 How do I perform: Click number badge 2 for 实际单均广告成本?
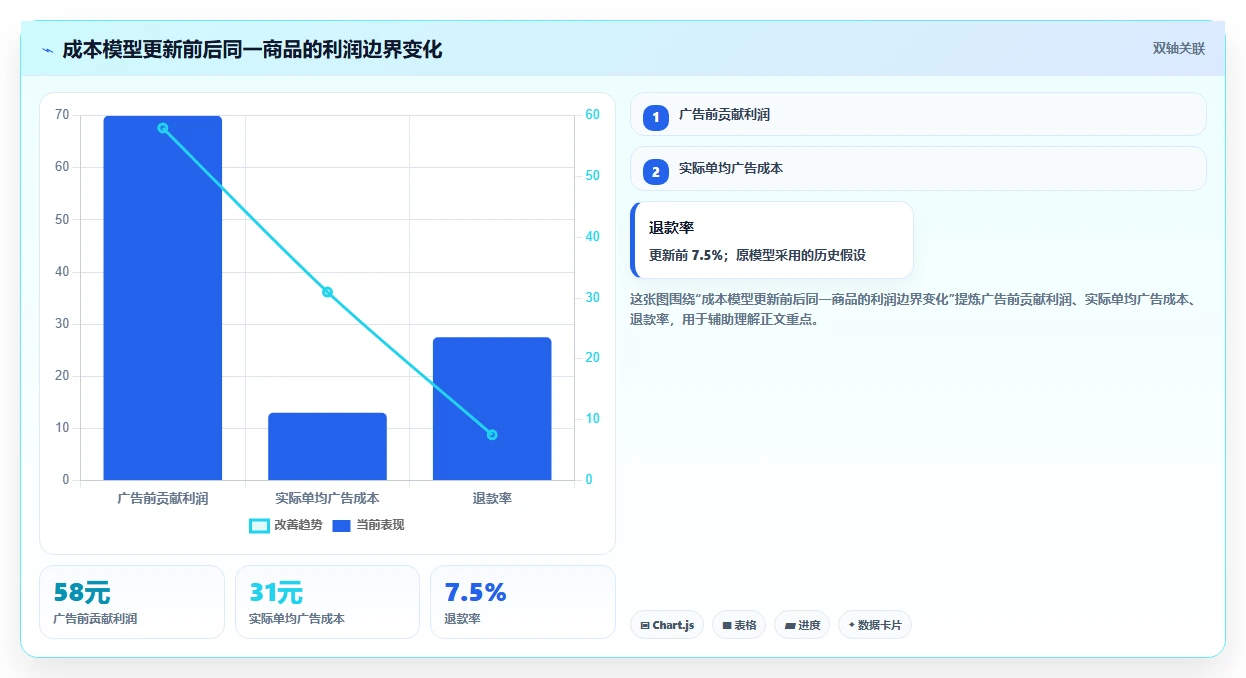tap(656, 172)
